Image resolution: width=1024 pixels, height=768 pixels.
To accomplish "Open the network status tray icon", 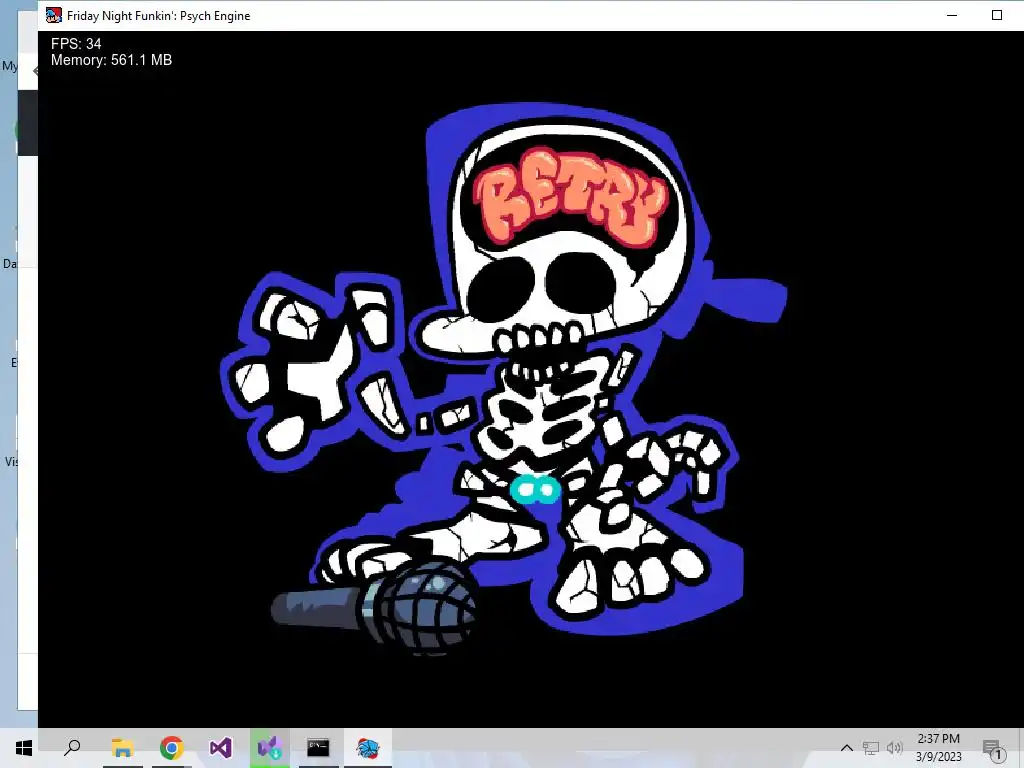I will [x=871, y=748].
